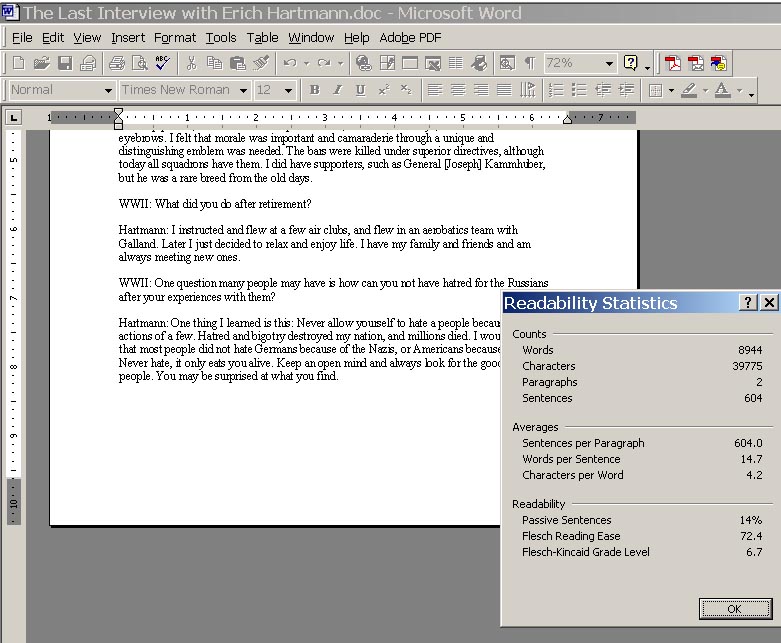Viewport: 781px width, 643px height.
Task: Toggle Show/Hide paragraph marks
Action: (x=530, y=63)
